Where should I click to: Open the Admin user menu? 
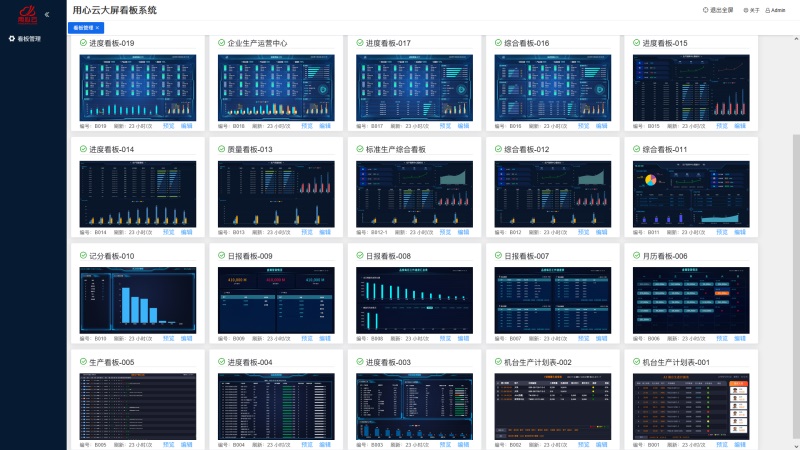click(x=776, y=10)
